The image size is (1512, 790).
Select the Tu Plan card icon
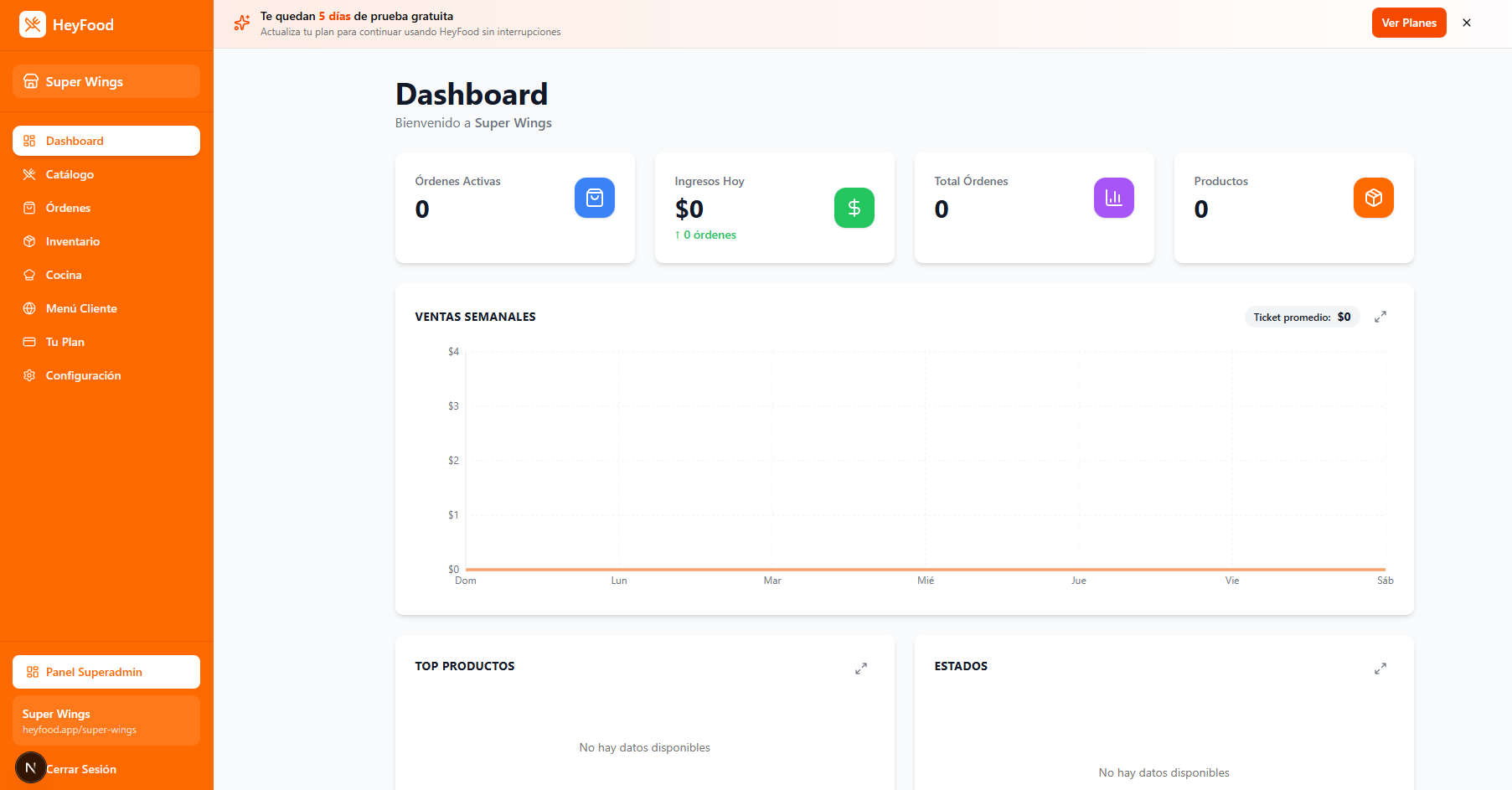29,342
